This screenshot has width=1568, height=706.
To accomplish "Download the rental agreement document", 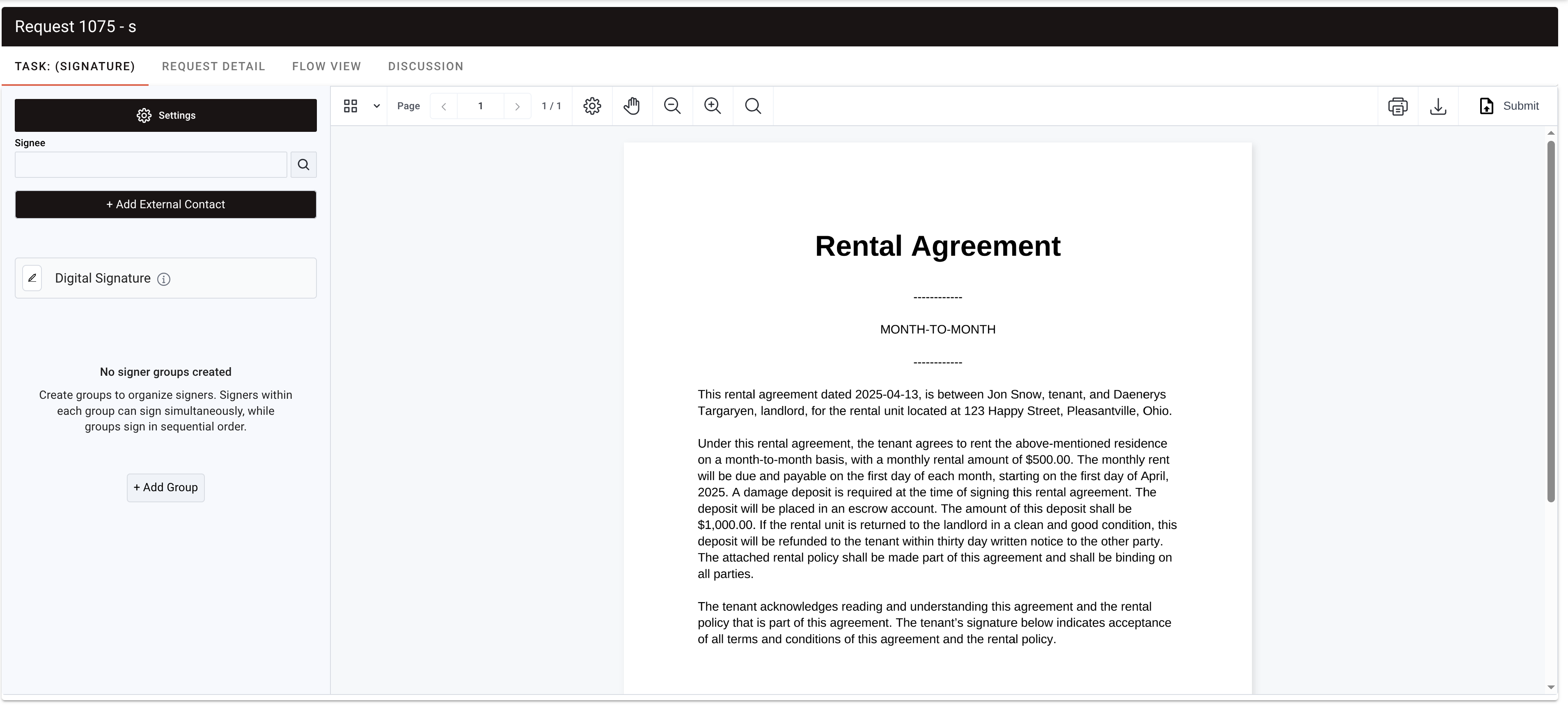I will (1438, 106).
